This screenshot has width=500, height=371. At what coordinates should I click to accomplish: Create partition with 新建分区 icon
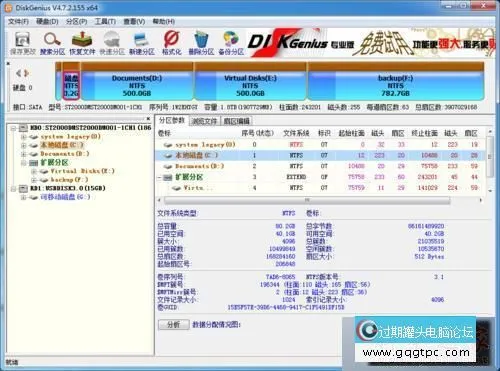142,43
